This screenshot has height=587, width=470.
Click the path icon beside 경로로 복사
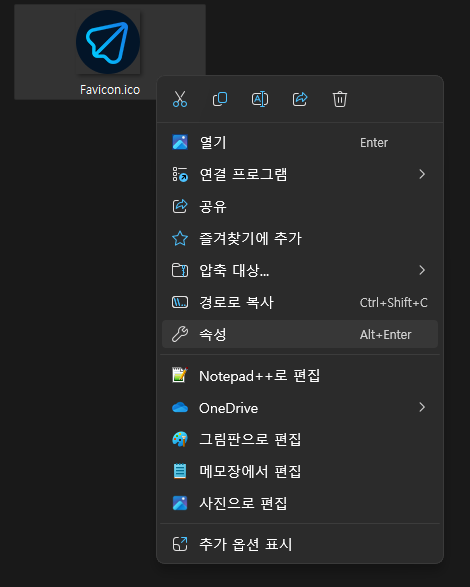click(x=180, y=302)
